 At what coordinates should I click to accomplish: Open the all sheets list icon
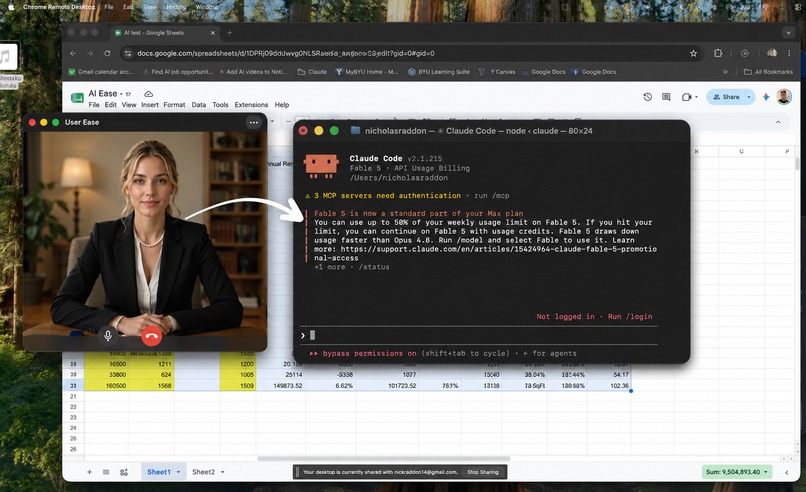106,472
